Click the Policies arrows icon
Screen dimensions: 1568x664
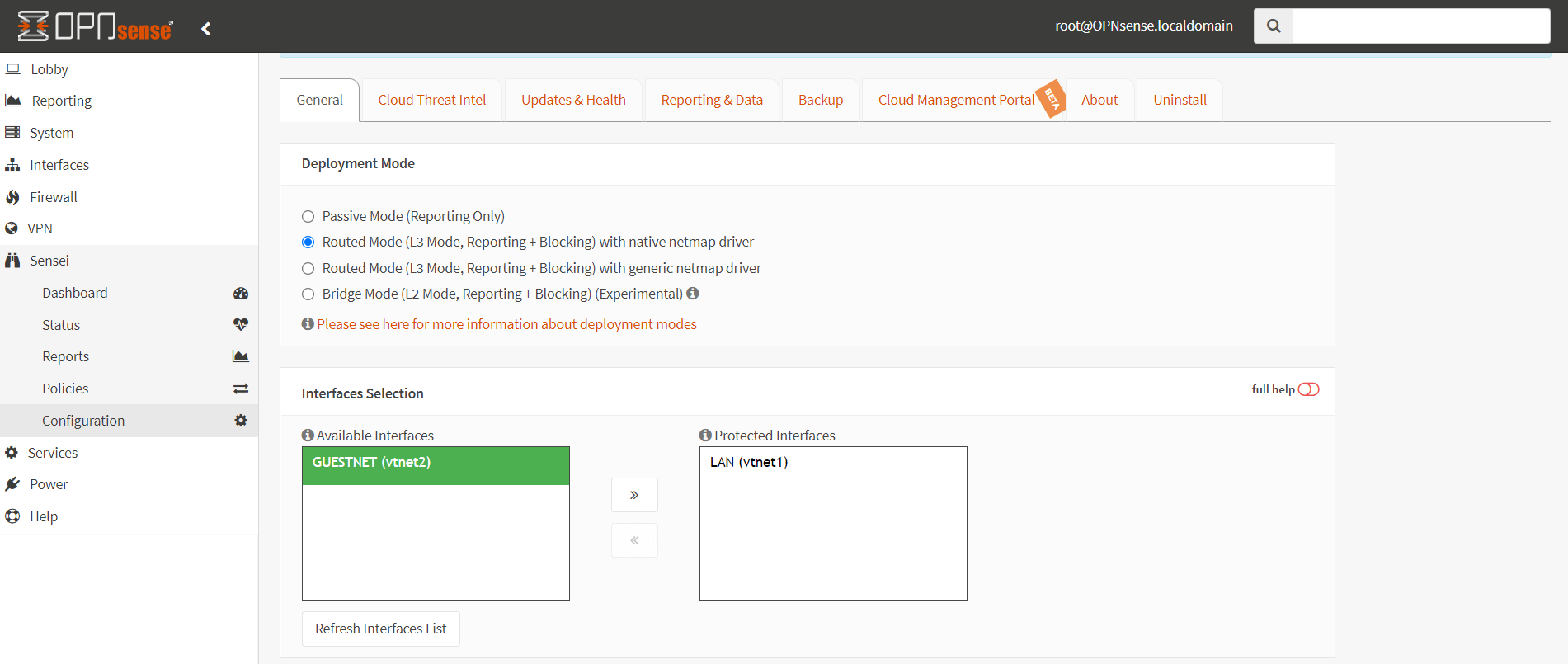(241, 389)
